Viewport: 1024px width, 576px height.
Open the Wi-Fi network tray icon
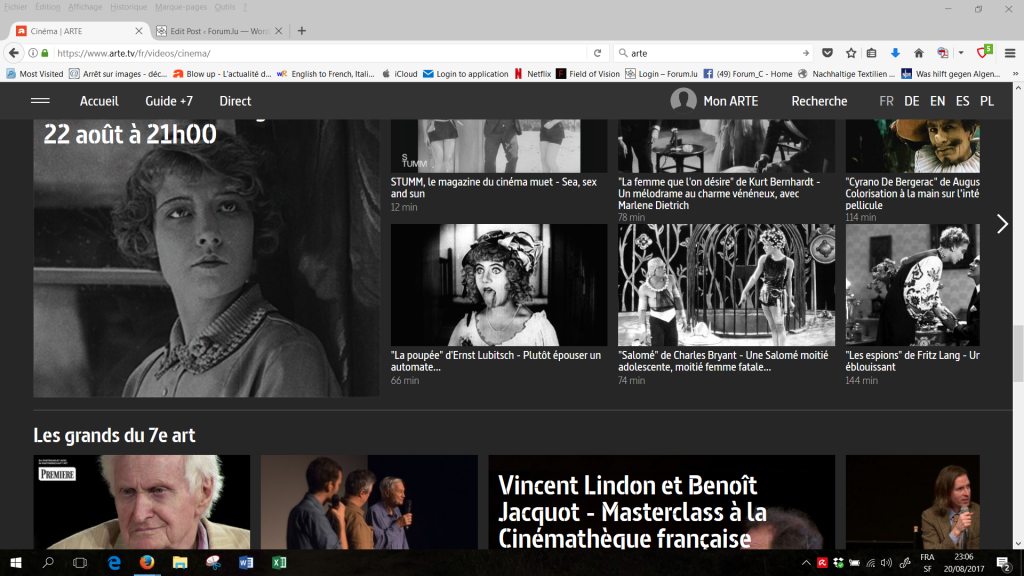coord(871,562)
